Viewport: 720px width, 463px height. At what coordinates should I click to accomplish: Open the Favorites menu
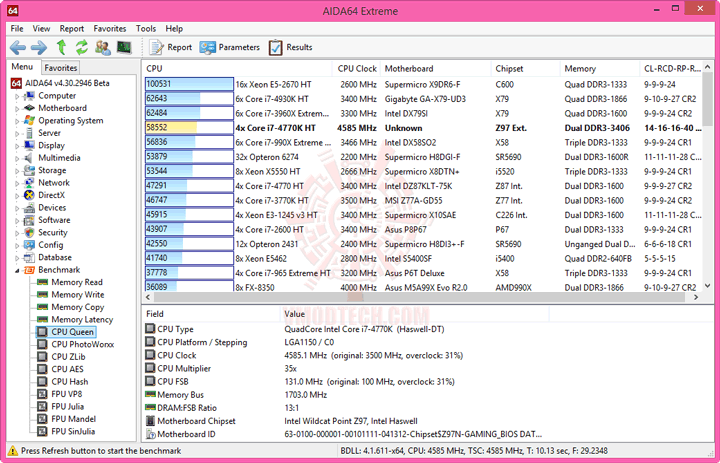110,28
